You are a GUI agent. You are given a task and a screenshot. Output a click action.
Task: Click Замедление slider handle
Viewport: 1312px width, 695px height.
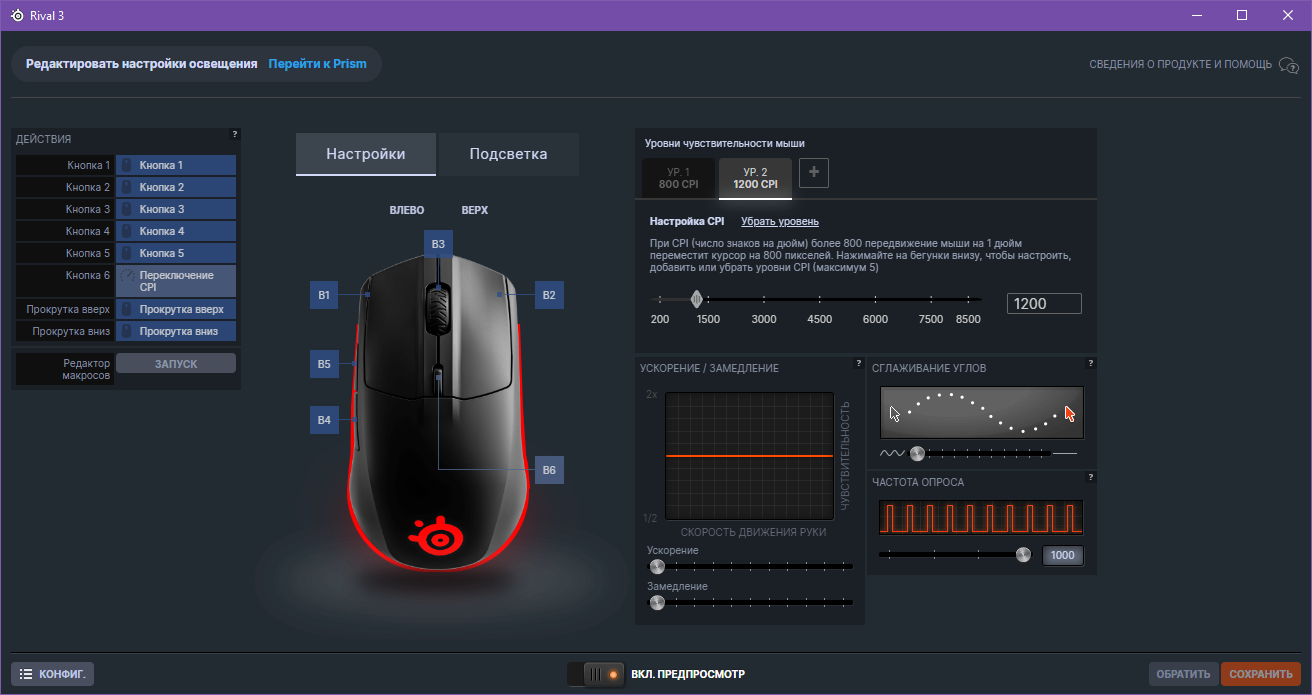coord(657,602)
